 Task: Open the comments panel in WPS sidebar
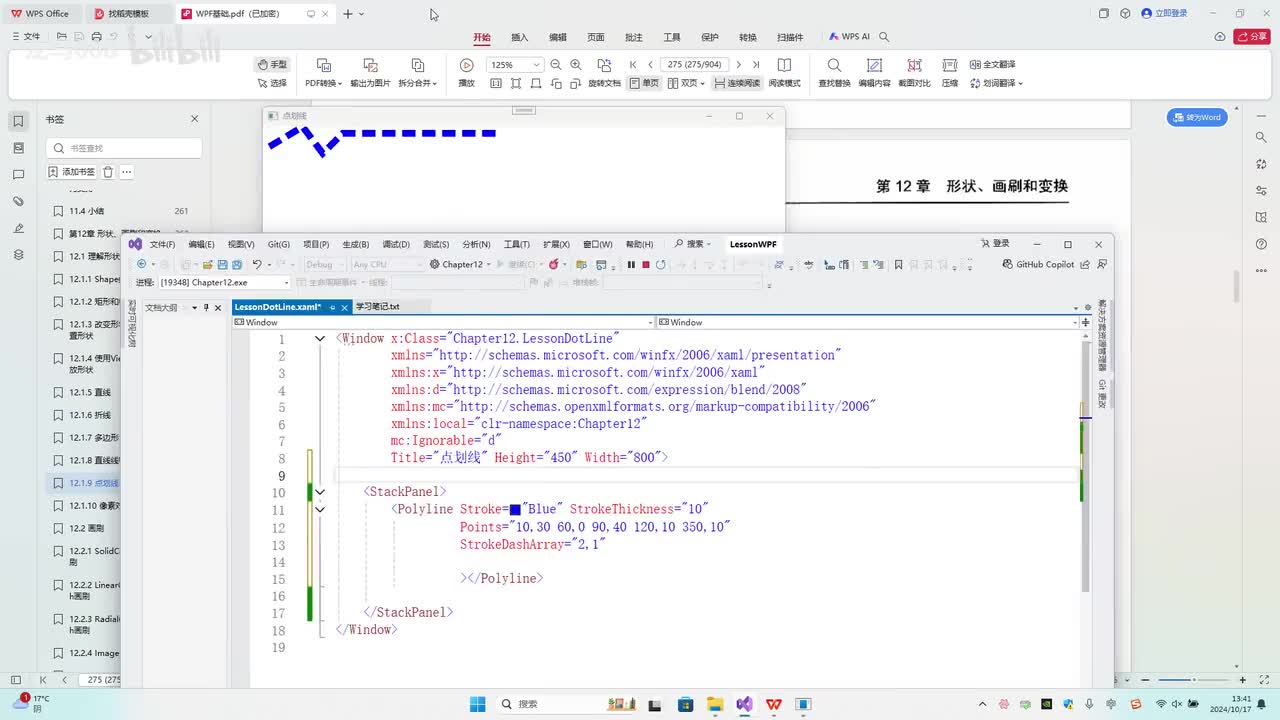tap(18, 175)
